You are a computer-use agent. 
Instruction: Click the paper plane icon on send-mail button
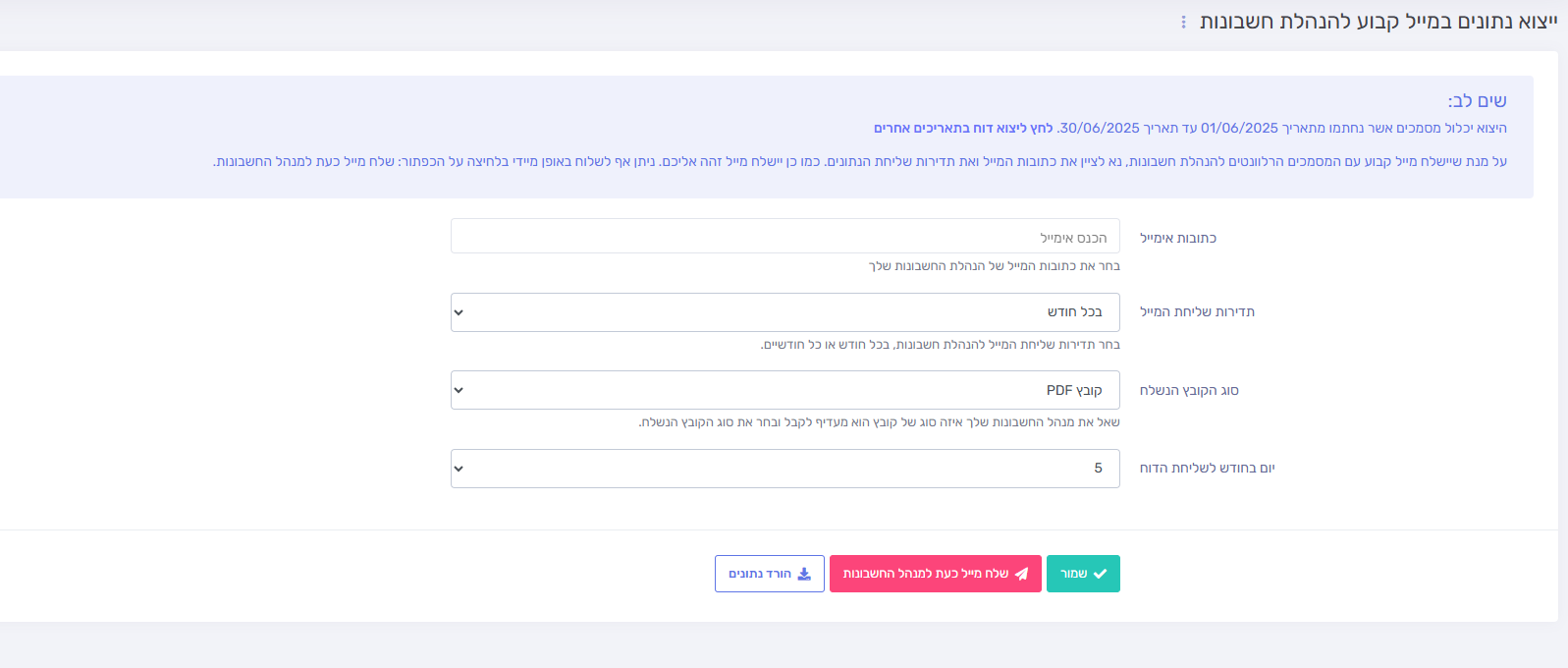tap(1021, 574)
